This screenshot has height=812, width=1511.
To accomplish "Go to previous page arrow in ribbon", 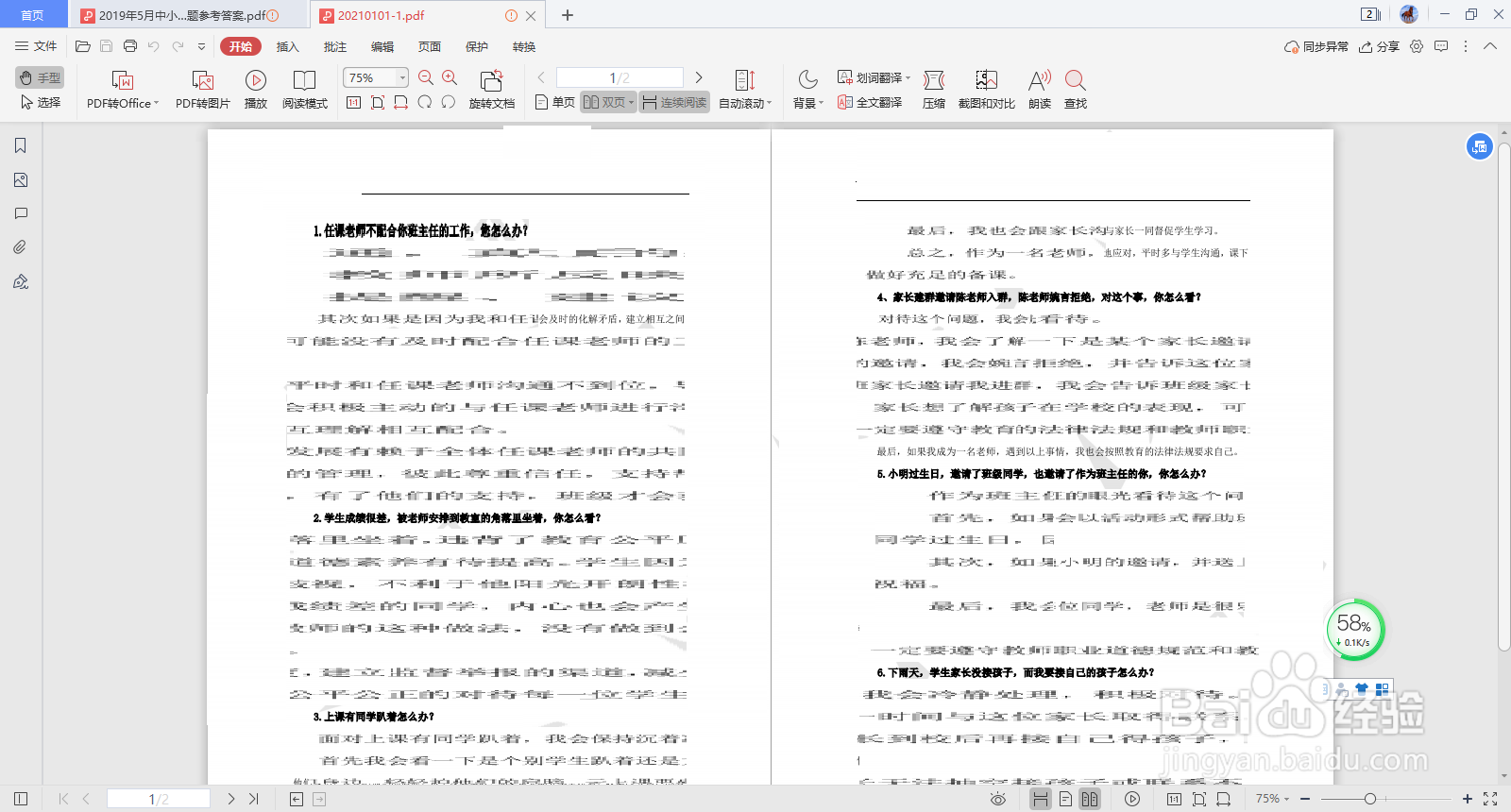I will [541, 77].
